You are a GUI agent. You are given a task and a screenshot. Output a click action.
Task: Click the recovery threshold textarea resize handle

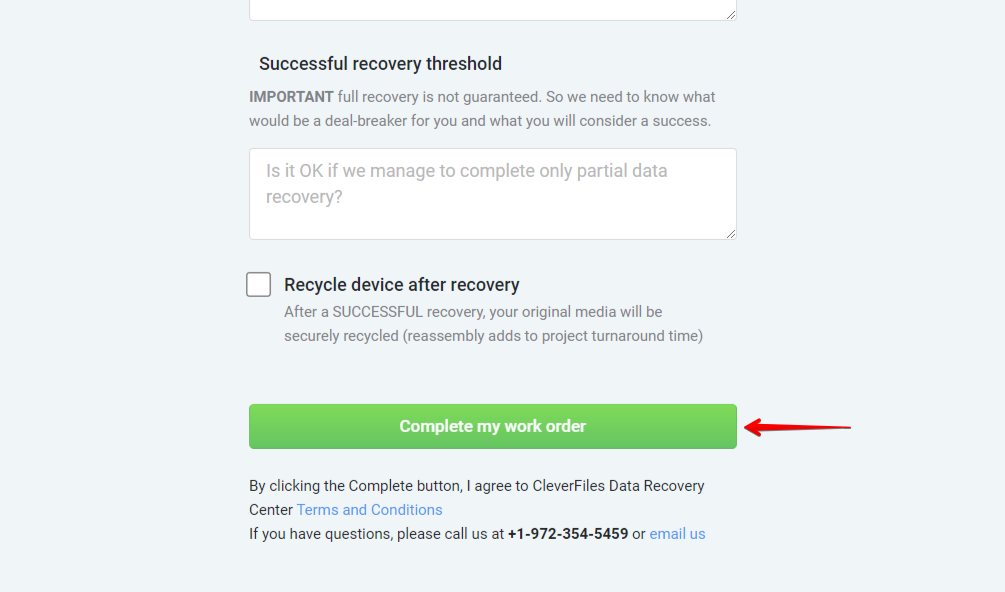(731, 233)
